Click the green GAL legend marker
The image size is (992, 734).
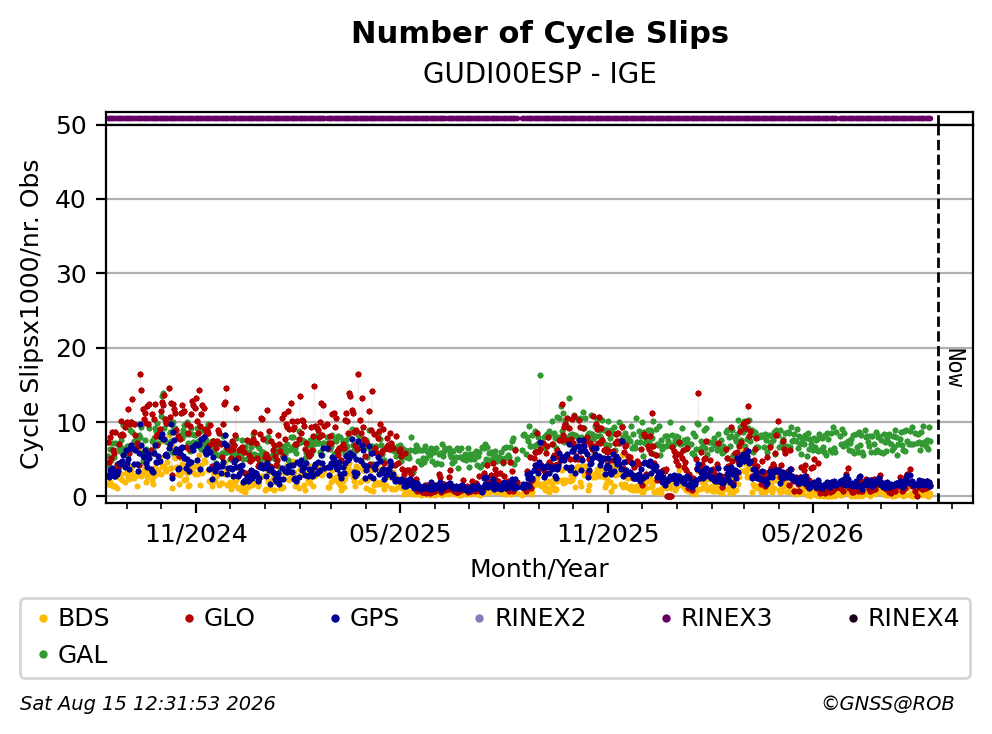pos(43,655)
